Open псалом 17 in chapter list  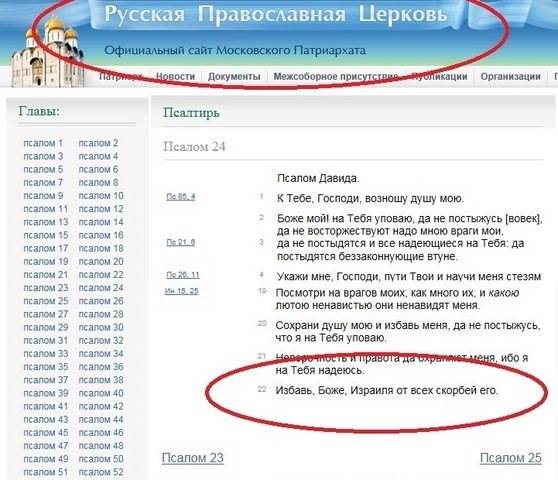point(46,248)
